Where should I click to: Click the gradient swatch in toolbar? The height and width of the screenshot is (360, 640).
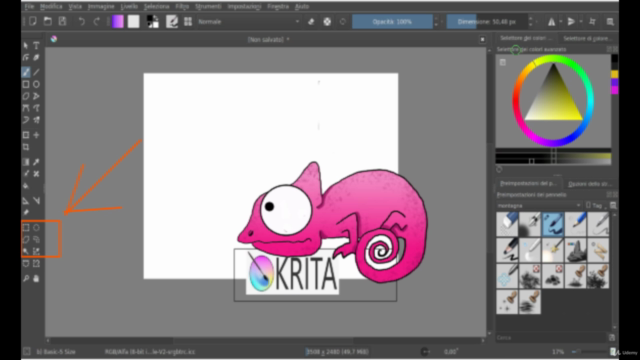point(118,22)
